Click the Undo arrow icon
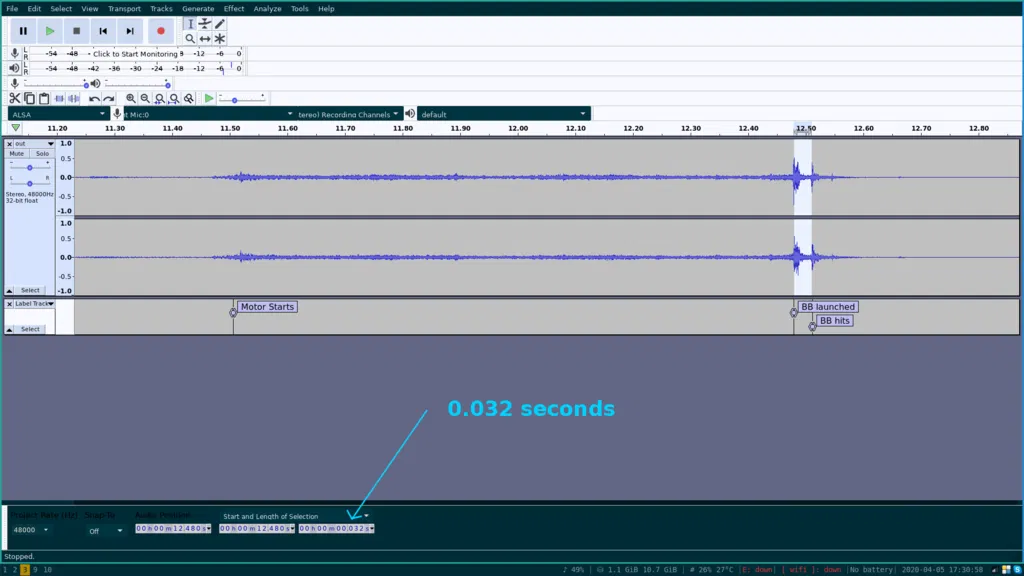1024x576 pixels. pos(94,99)
